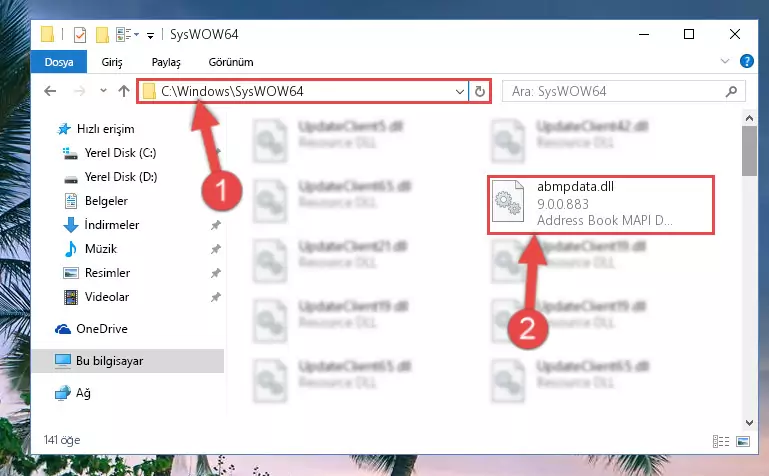Open Resimler folder in sidebar
Image resolution: width=769 pixels, height=476 pixels.
coord(107,273)
